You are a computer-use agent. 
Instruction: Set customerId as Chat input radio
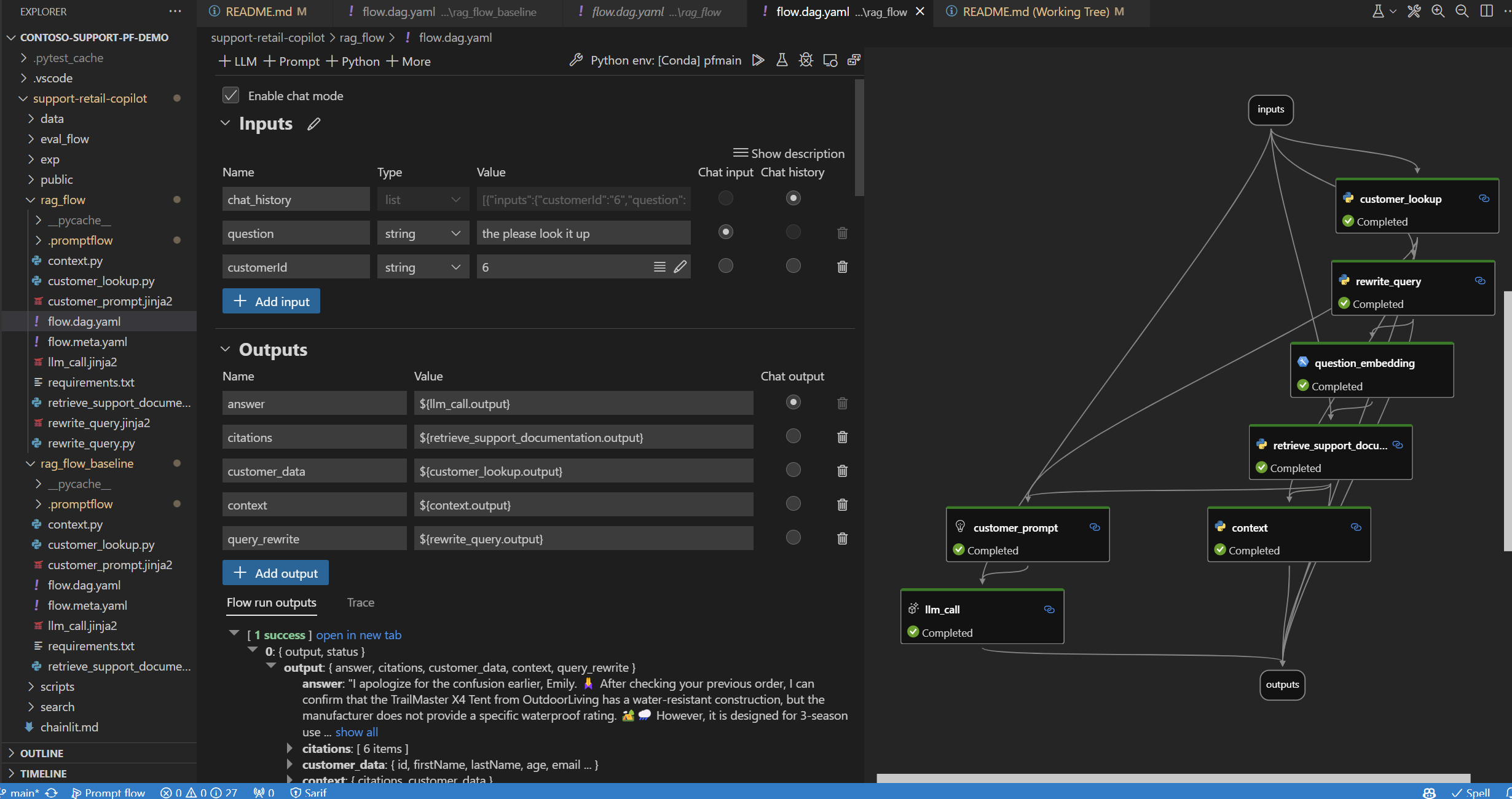(726, 266)
